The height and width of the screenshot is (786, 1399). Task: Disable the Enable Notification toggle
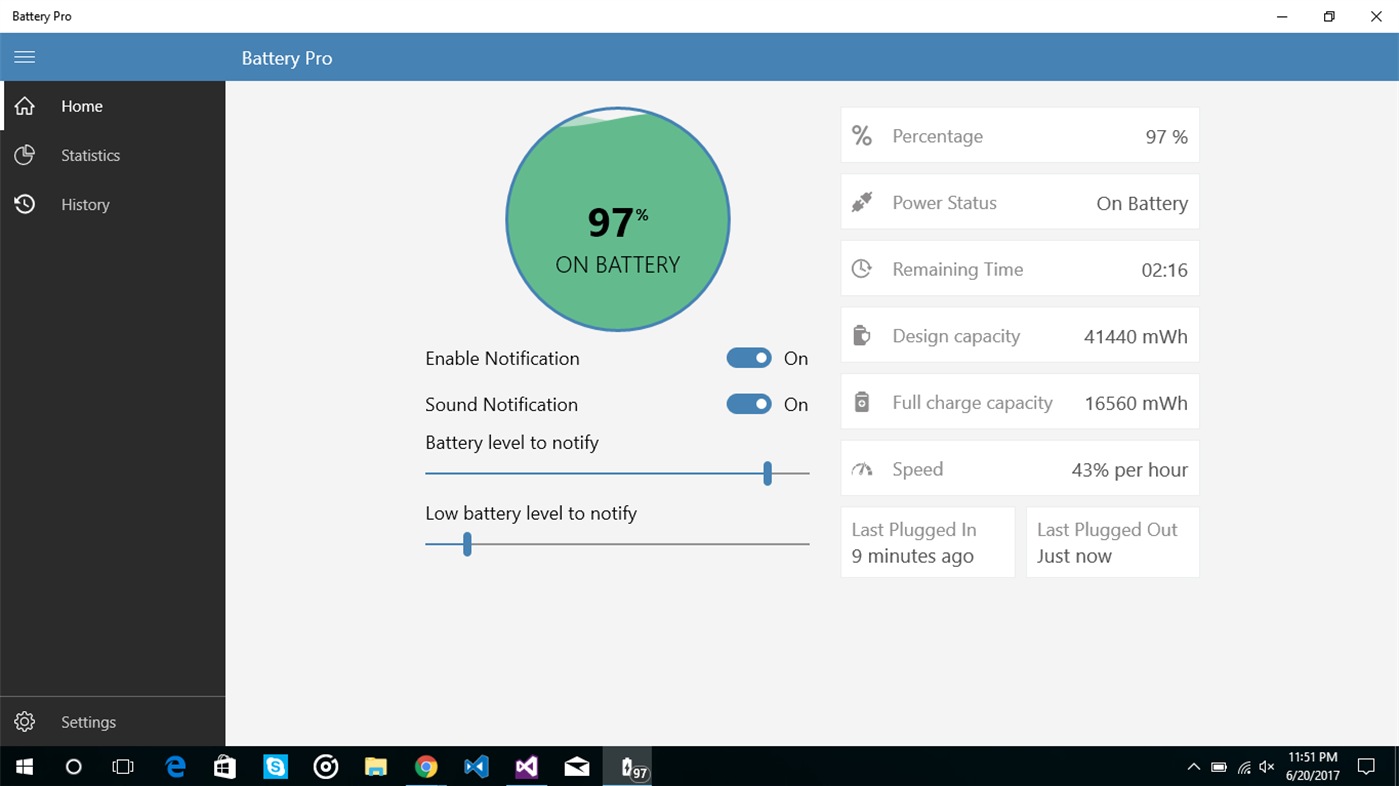point(748,358)
